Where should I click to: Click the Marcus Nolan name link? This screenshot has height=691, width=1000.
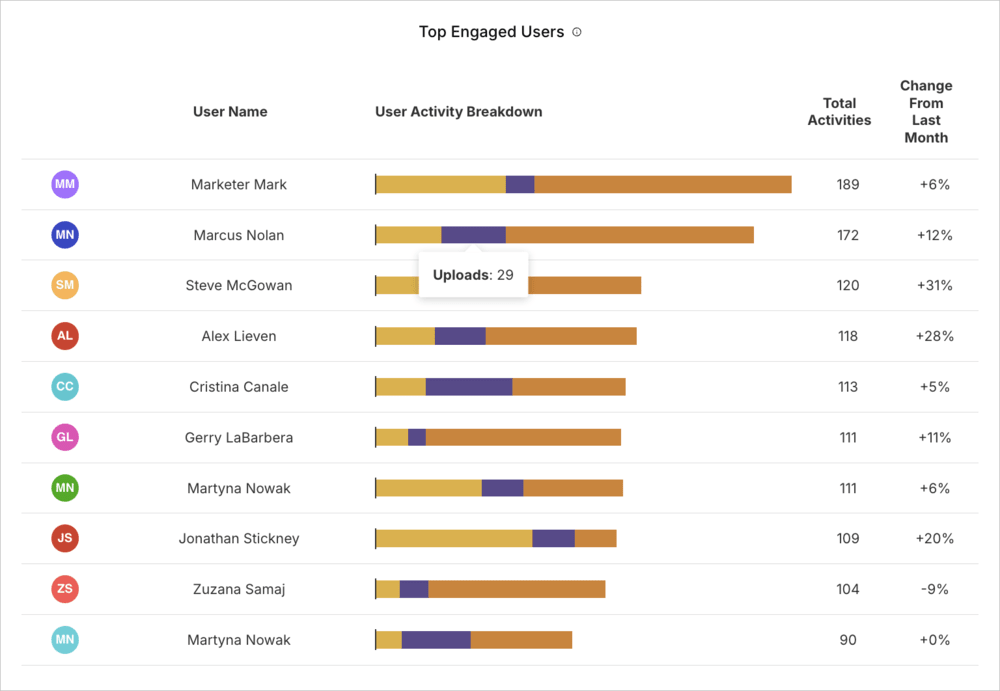click(238, 234)
